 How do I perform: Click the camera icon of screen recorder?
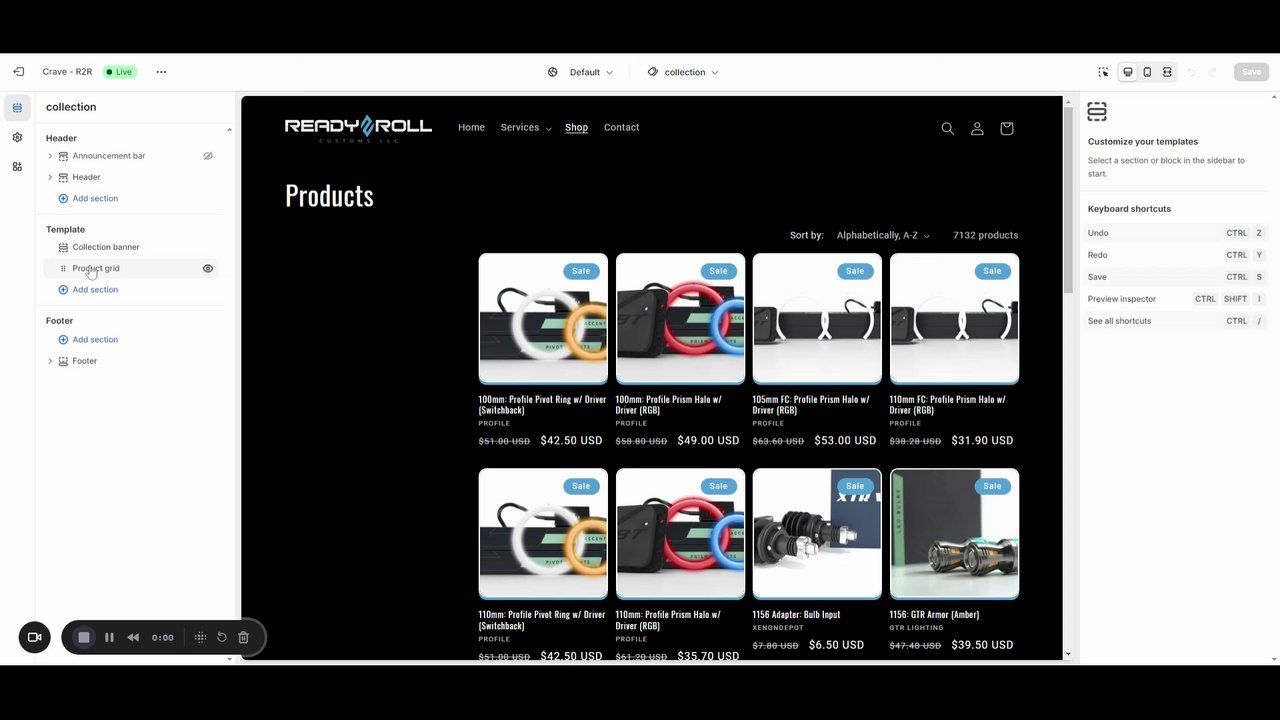34,637
